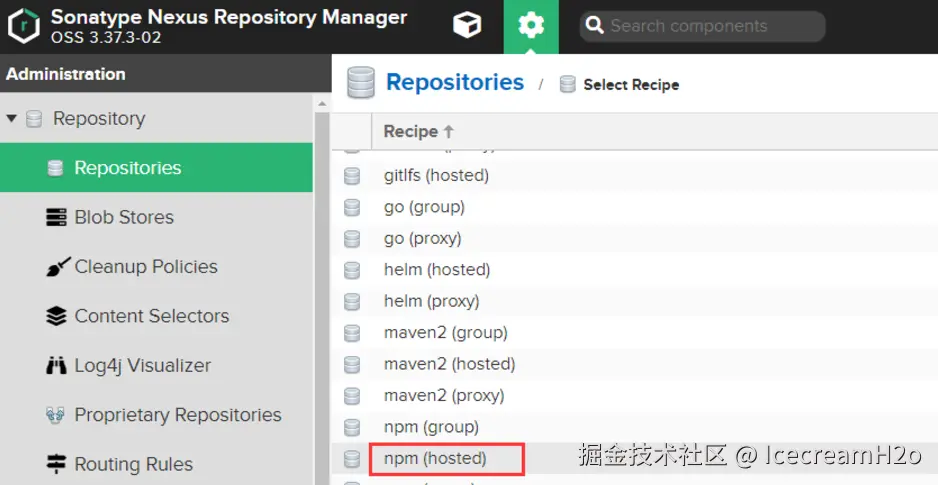Image resolution: width=938 pixels, height=485 pixels.
Task: Click the database icon beside gitlfs (hosted)
Action: [x=352, y=176]
